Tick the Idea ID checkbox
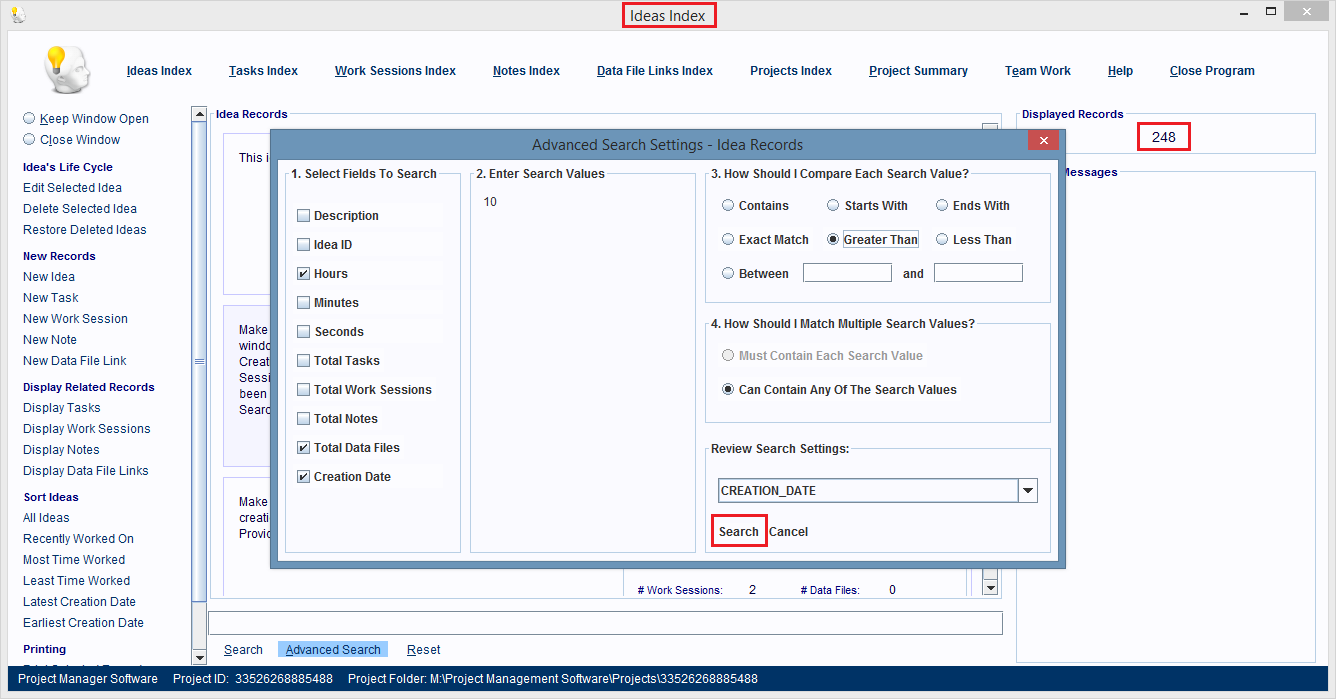 pos(303,245)
